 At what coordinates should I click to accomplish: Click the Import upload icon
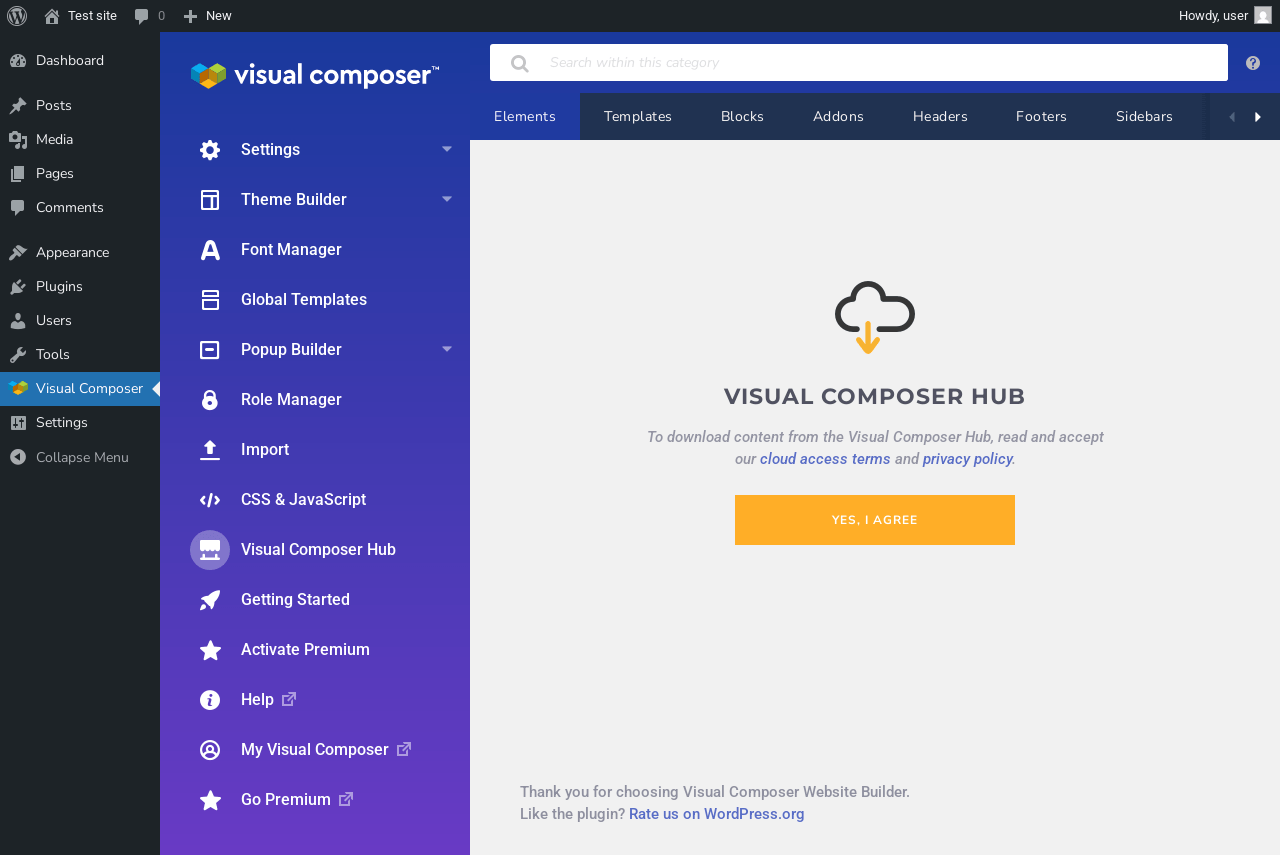click(210, 450)
